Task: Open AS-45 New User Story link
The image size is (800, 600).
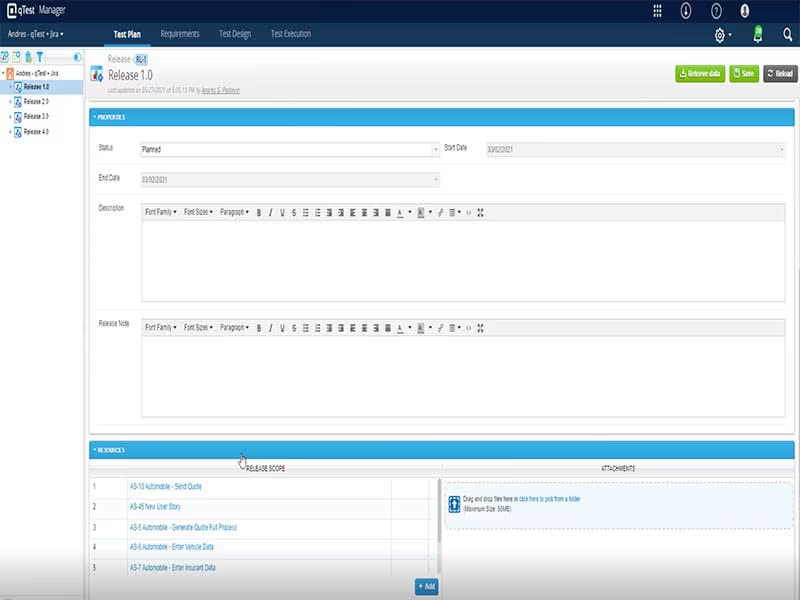Action: tap(155, 507)
